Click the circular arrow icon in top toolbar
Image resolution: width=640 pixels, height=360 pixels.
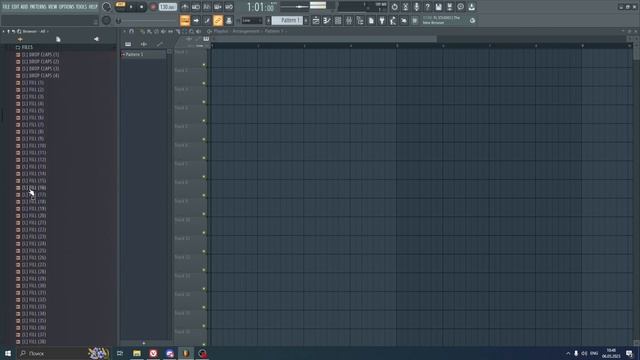pyautogui.click(x=394, y=7)
